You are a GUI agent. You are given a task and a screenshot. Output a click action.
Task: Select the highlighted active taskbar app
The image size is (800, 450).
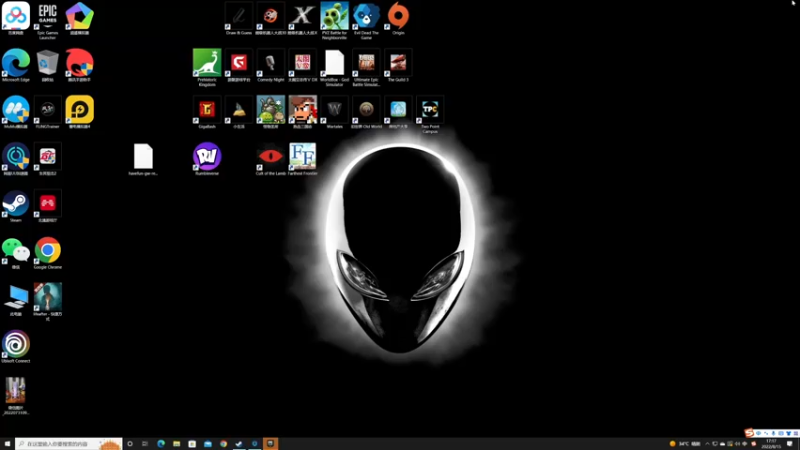pos(270,444)
